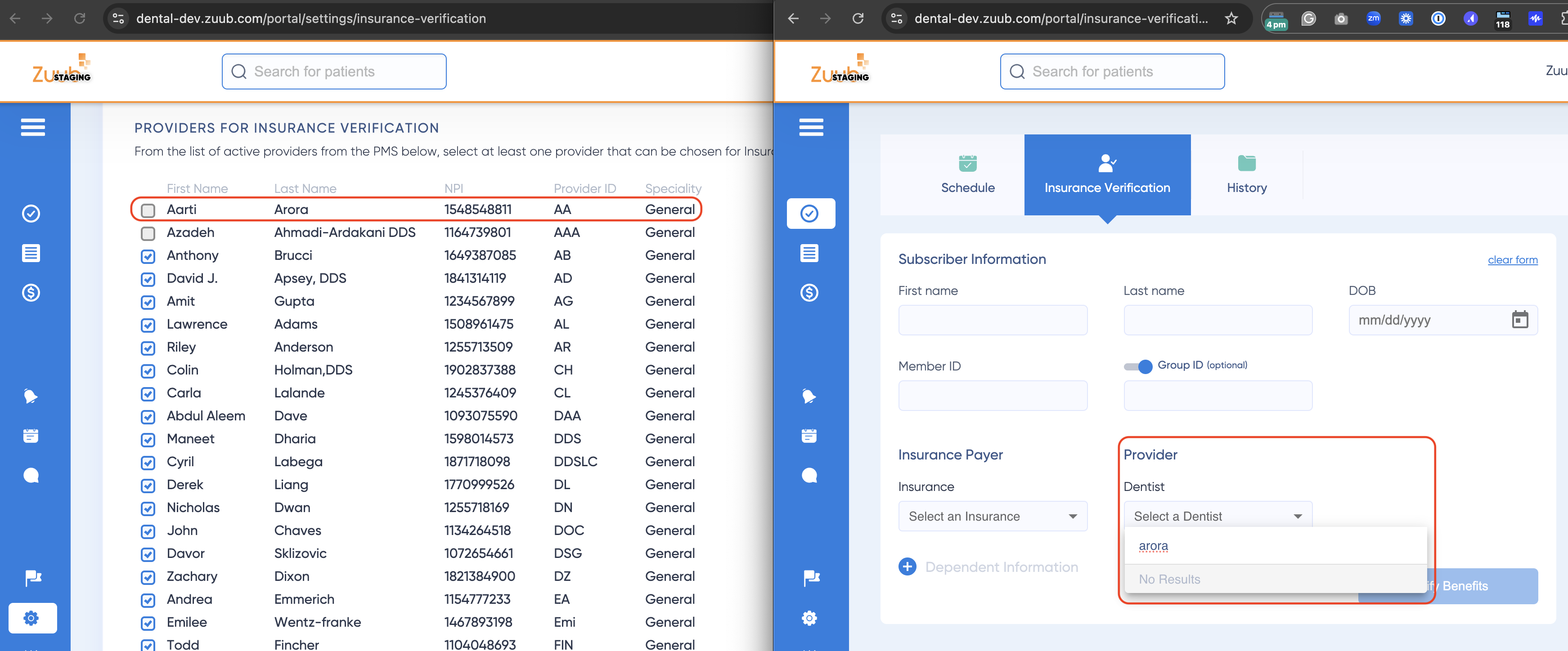Expand the Select an Insurance dropdown

[992, 517]
